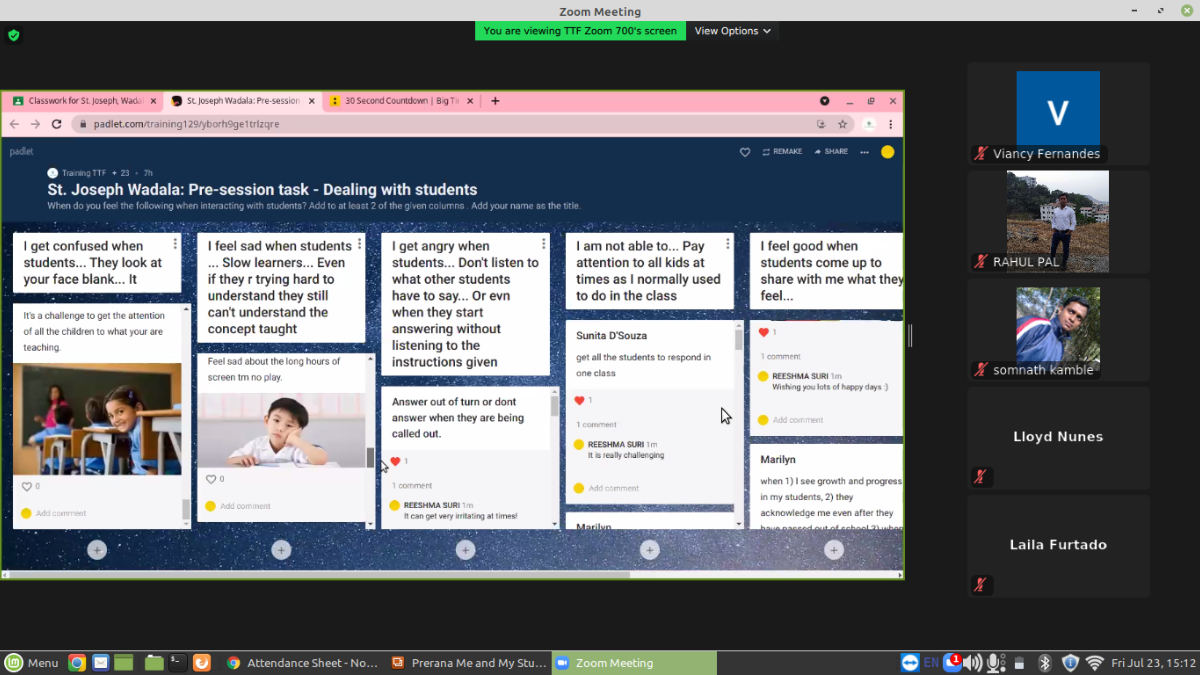Open three-dot menu of 'I get angry' column
This screenshot has width=1200, height=675.
point(544,244)
